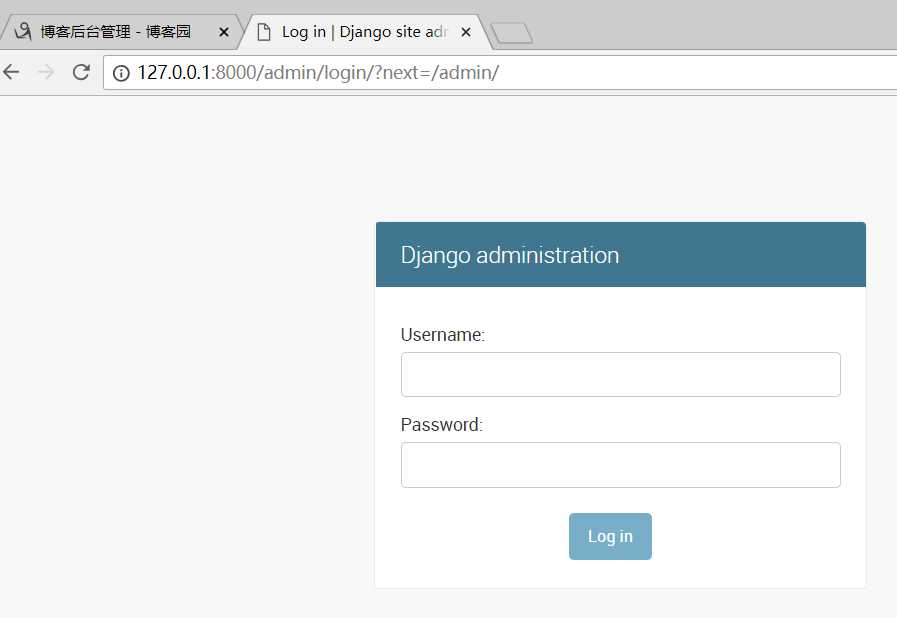The width and height of the screenshot is (897, 618).
Task: Open a new tab with the new-tab button
Action: pyautogui.click(x=512, y=33)
